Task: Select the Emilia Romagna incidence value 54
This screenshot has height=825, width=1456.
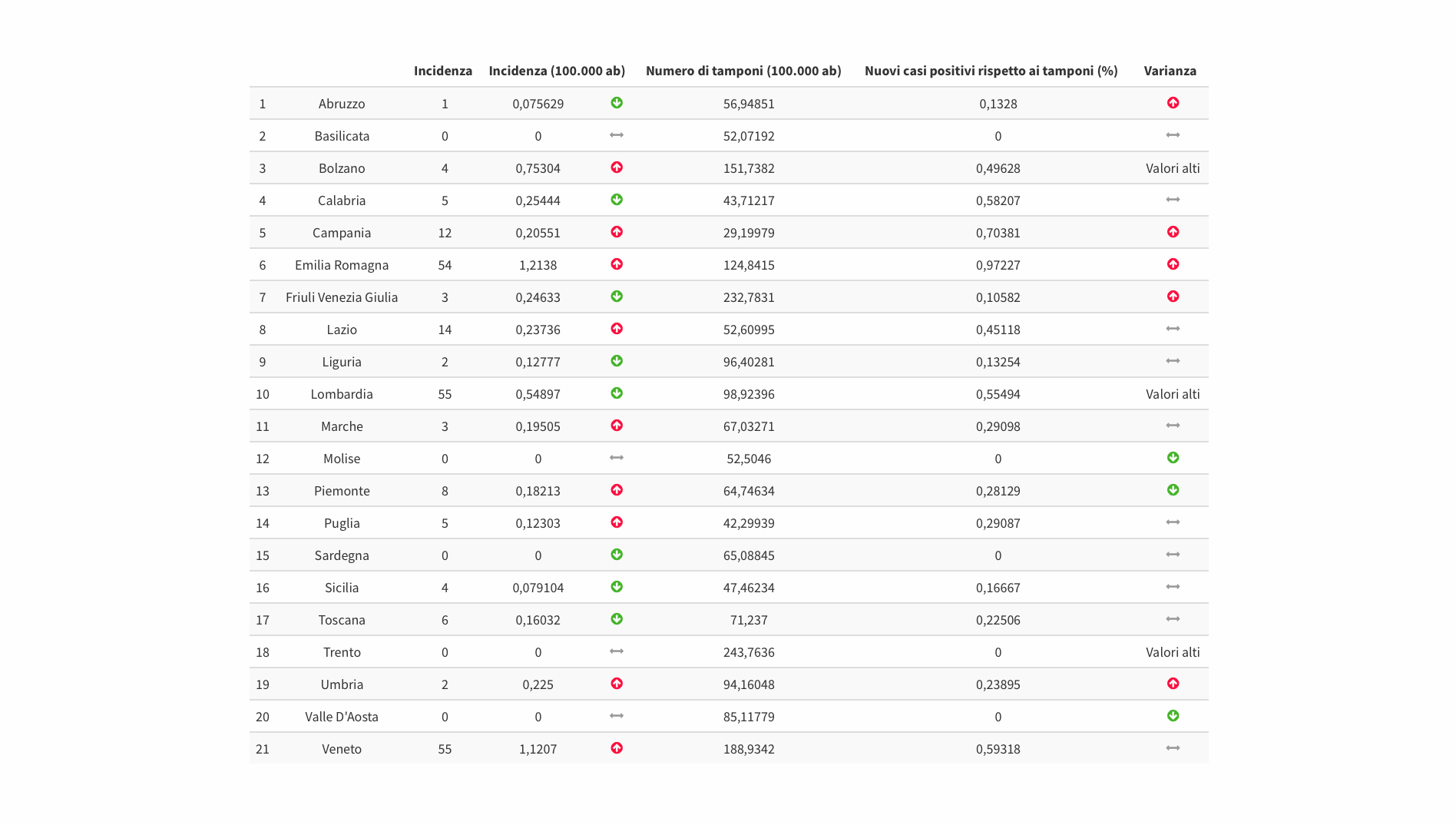Action: (444, 265)
